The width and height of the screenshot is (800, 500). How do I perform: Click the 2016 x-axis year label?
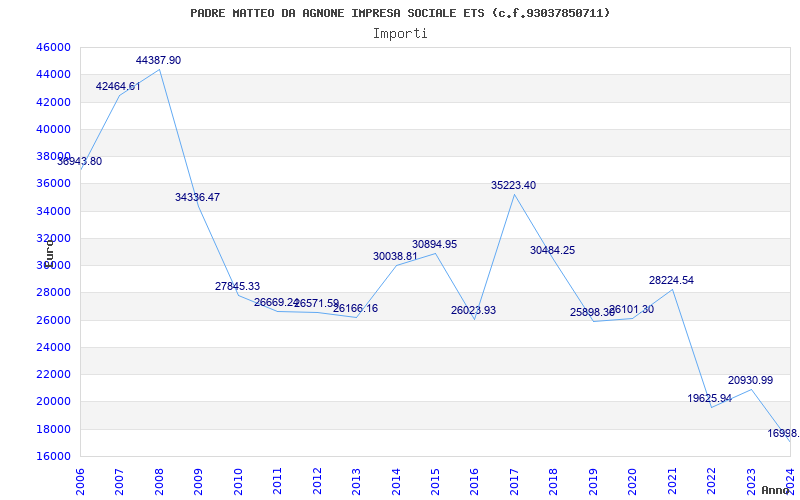click(474, 481)
